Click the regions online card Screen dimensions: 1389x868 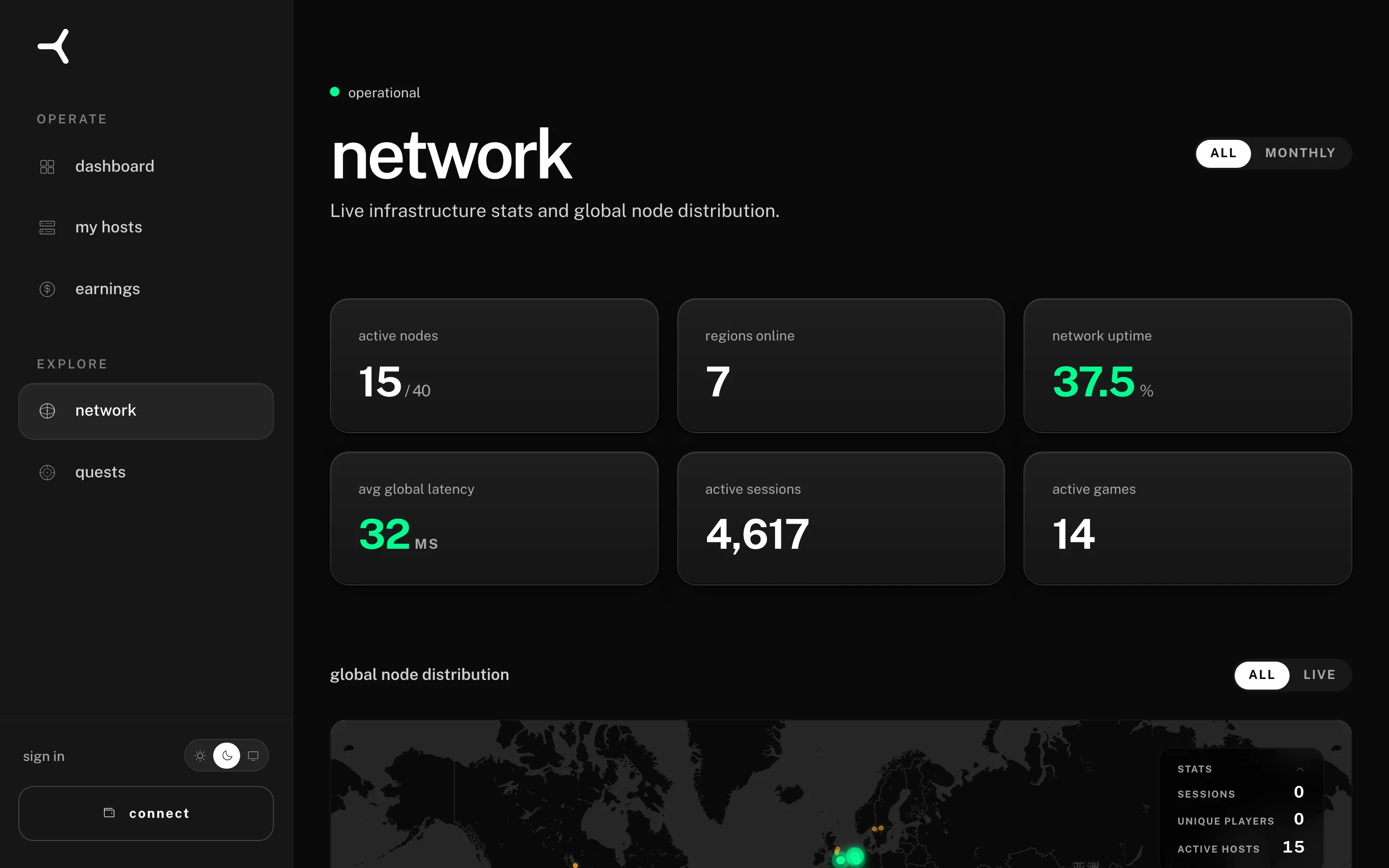(840, 365)
